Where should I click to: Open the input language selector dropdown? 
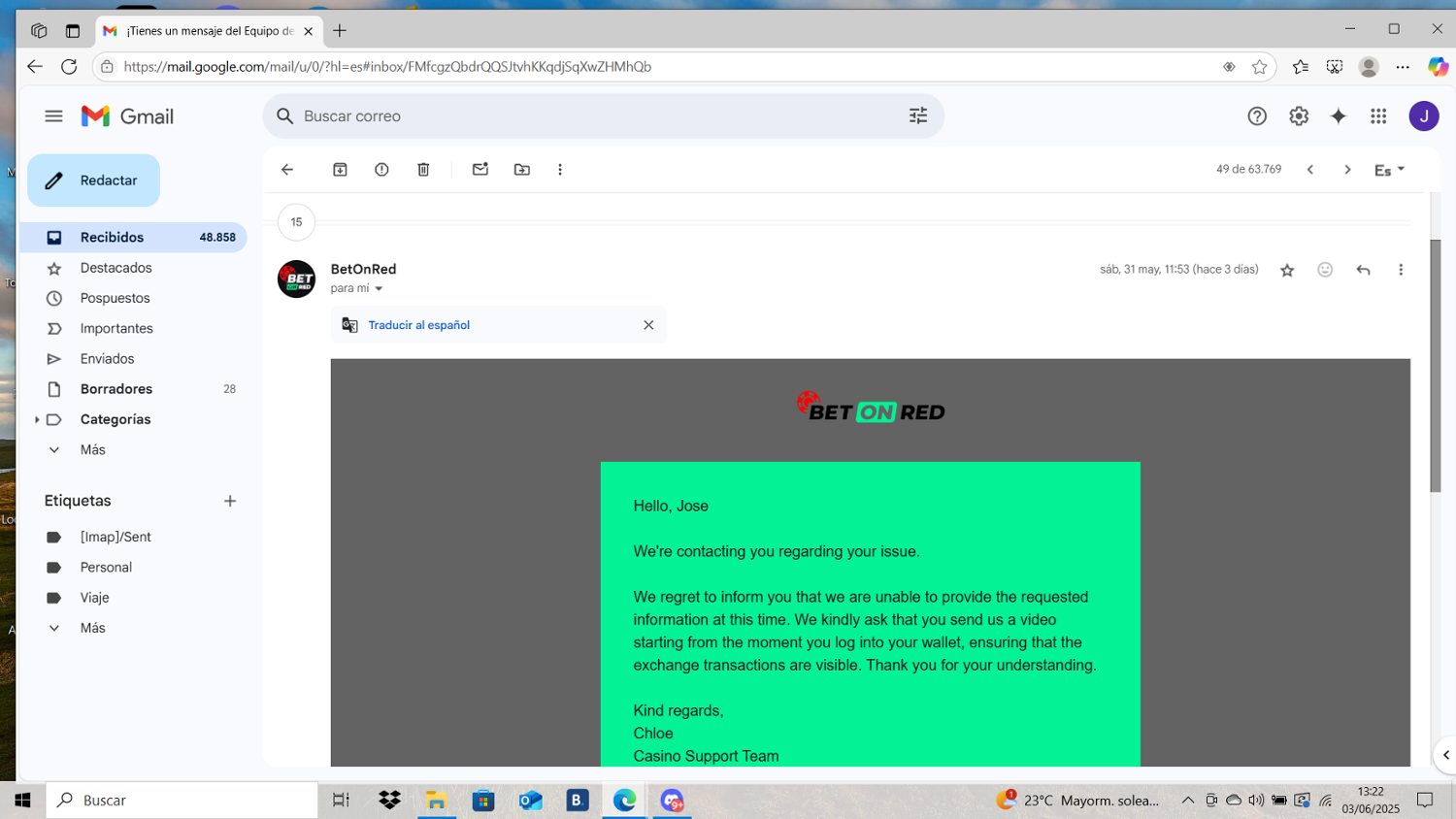click(x=1389, y=170)
